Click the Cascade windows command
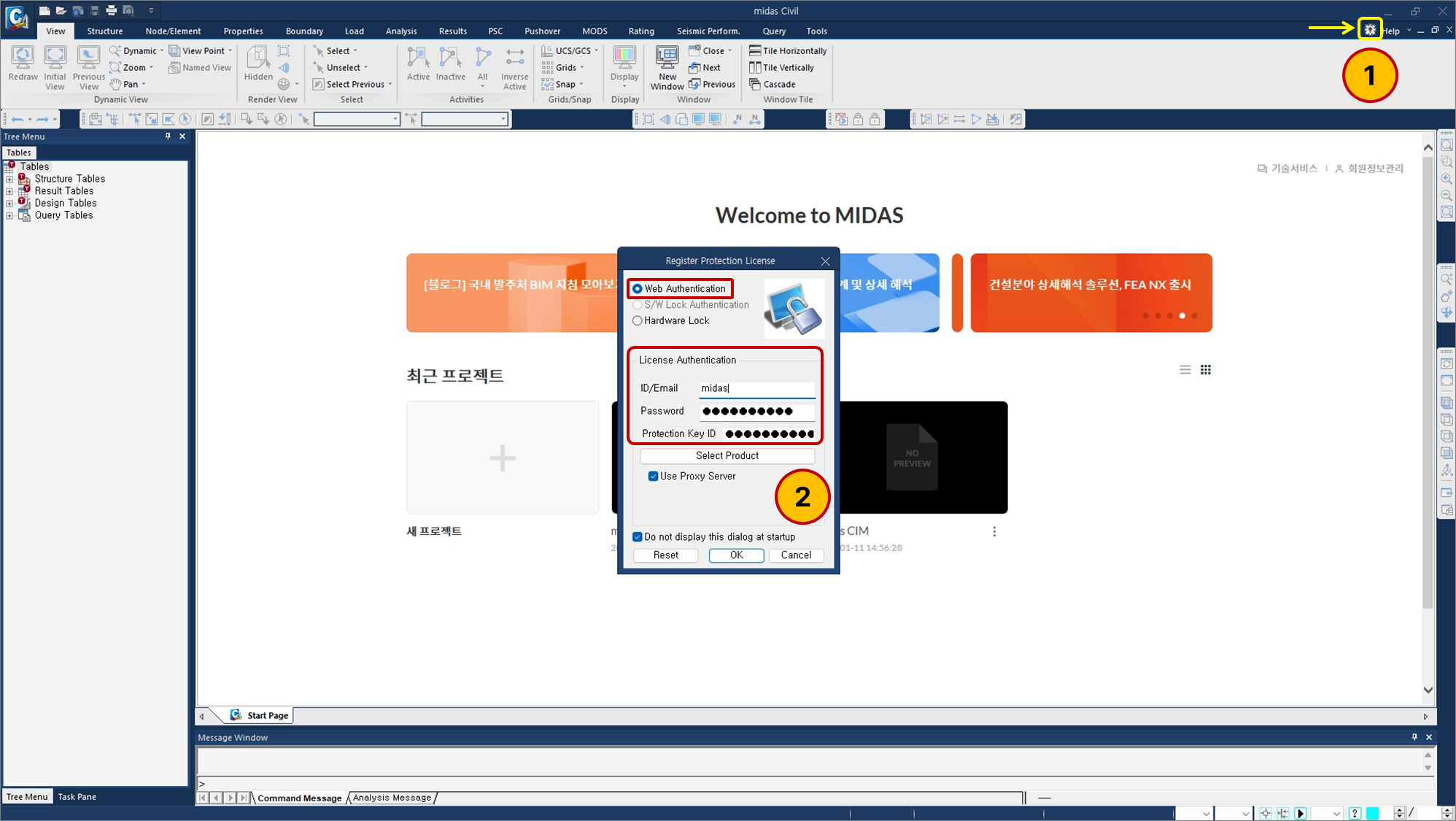Image resolution: width=1456 pixels, height=821 pixels. point(772,85)
